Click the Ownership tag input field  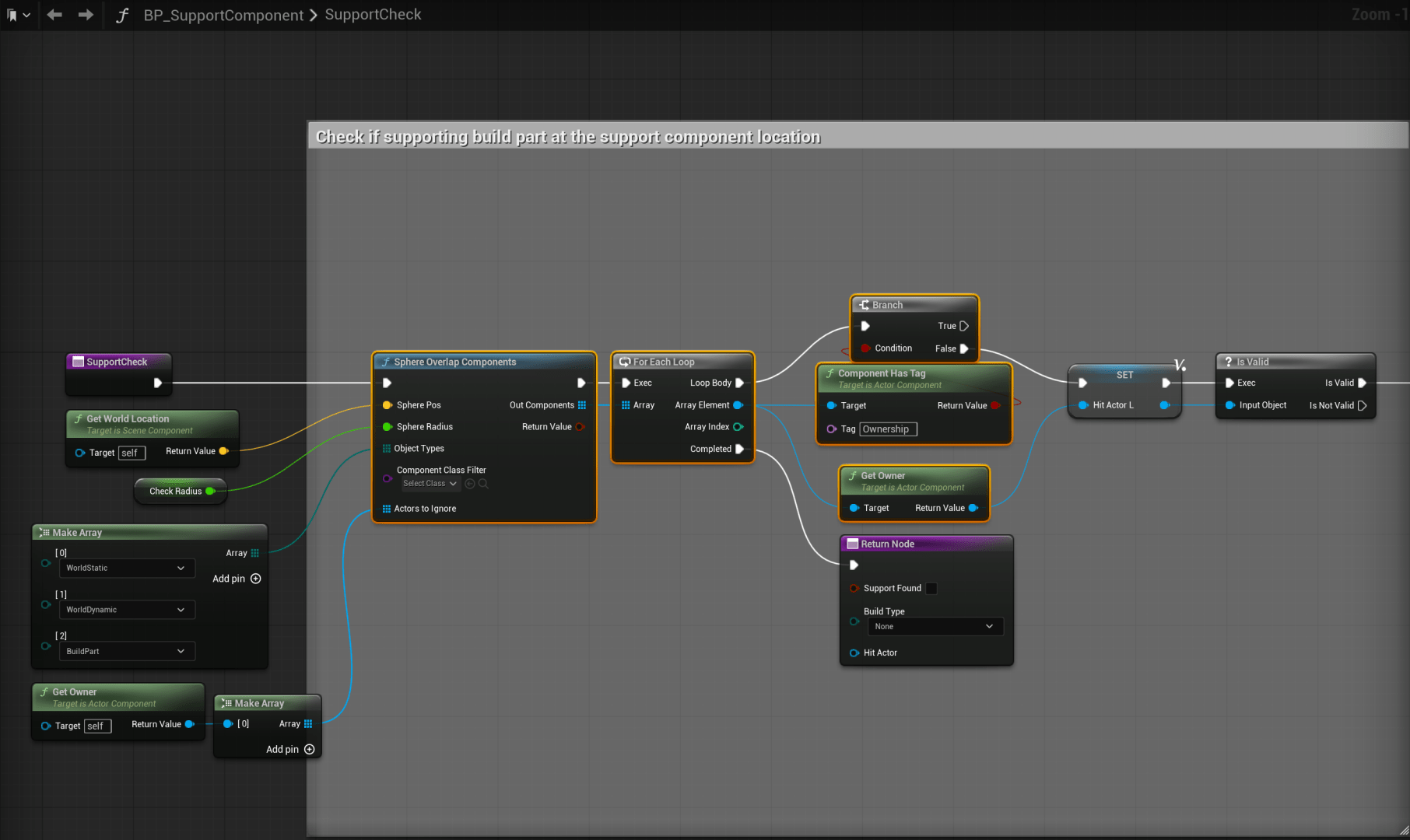pos(888,429)
